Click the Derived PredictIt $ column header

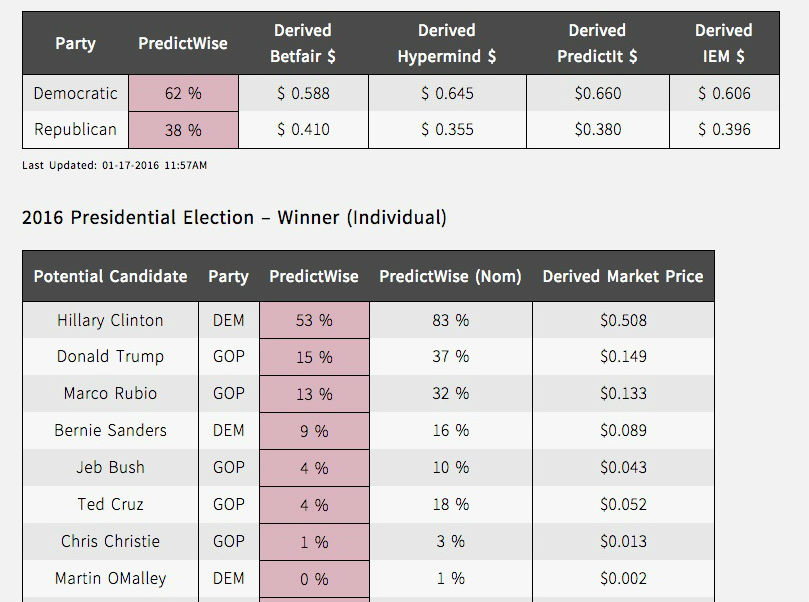(597, 43)
